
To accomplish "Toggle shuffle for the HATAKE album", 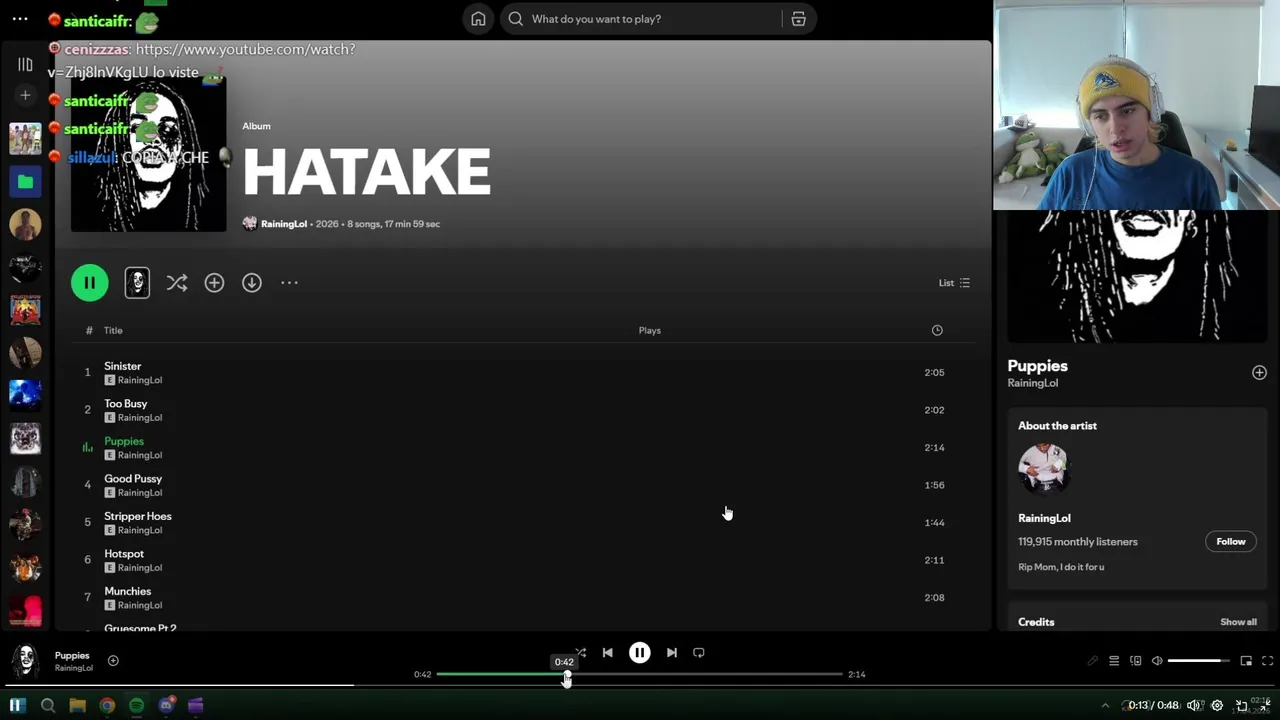I will [x=177, y=283].
